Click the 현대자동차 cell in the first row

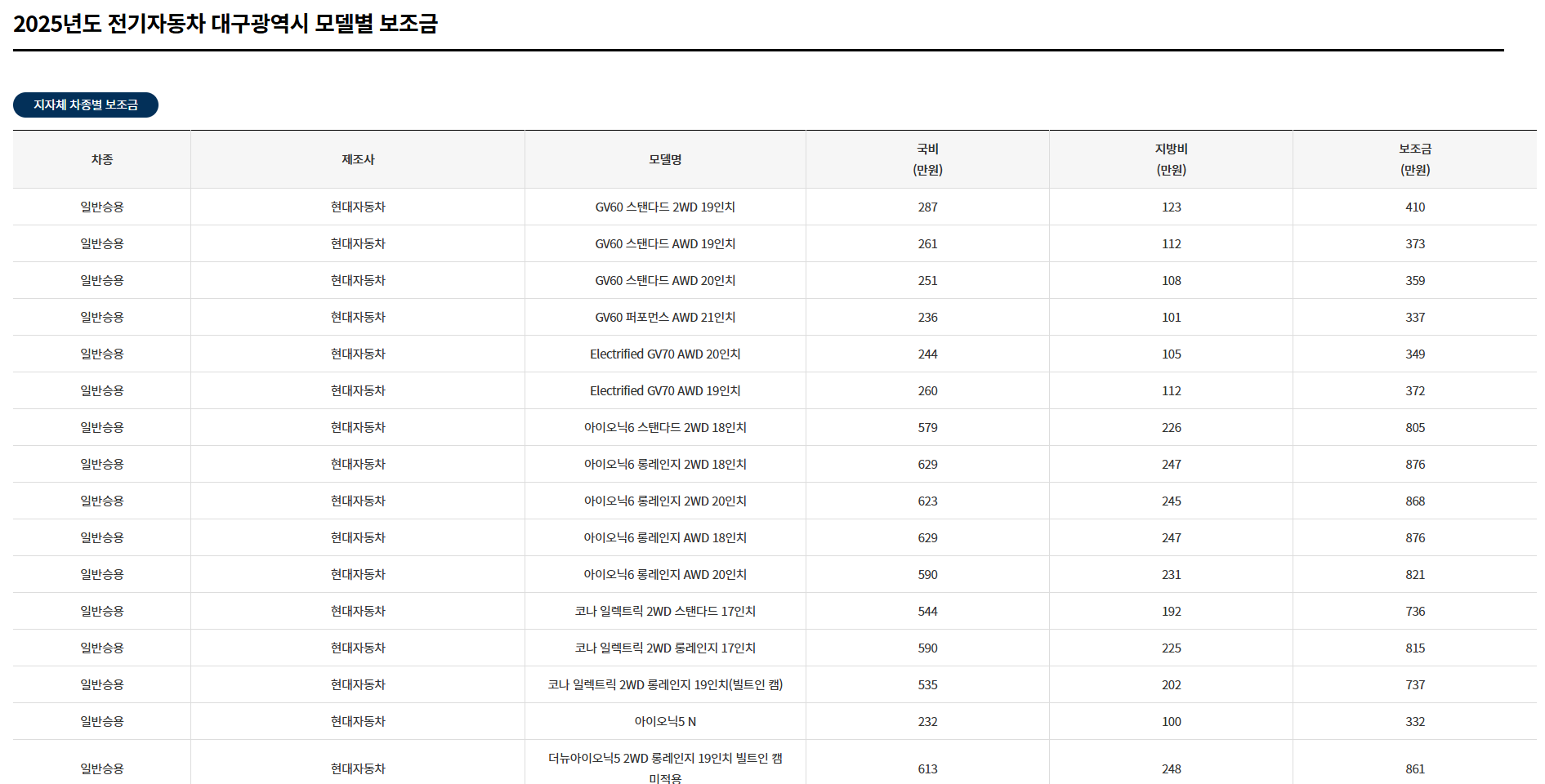pyautogui.click(x=357, y=207)
